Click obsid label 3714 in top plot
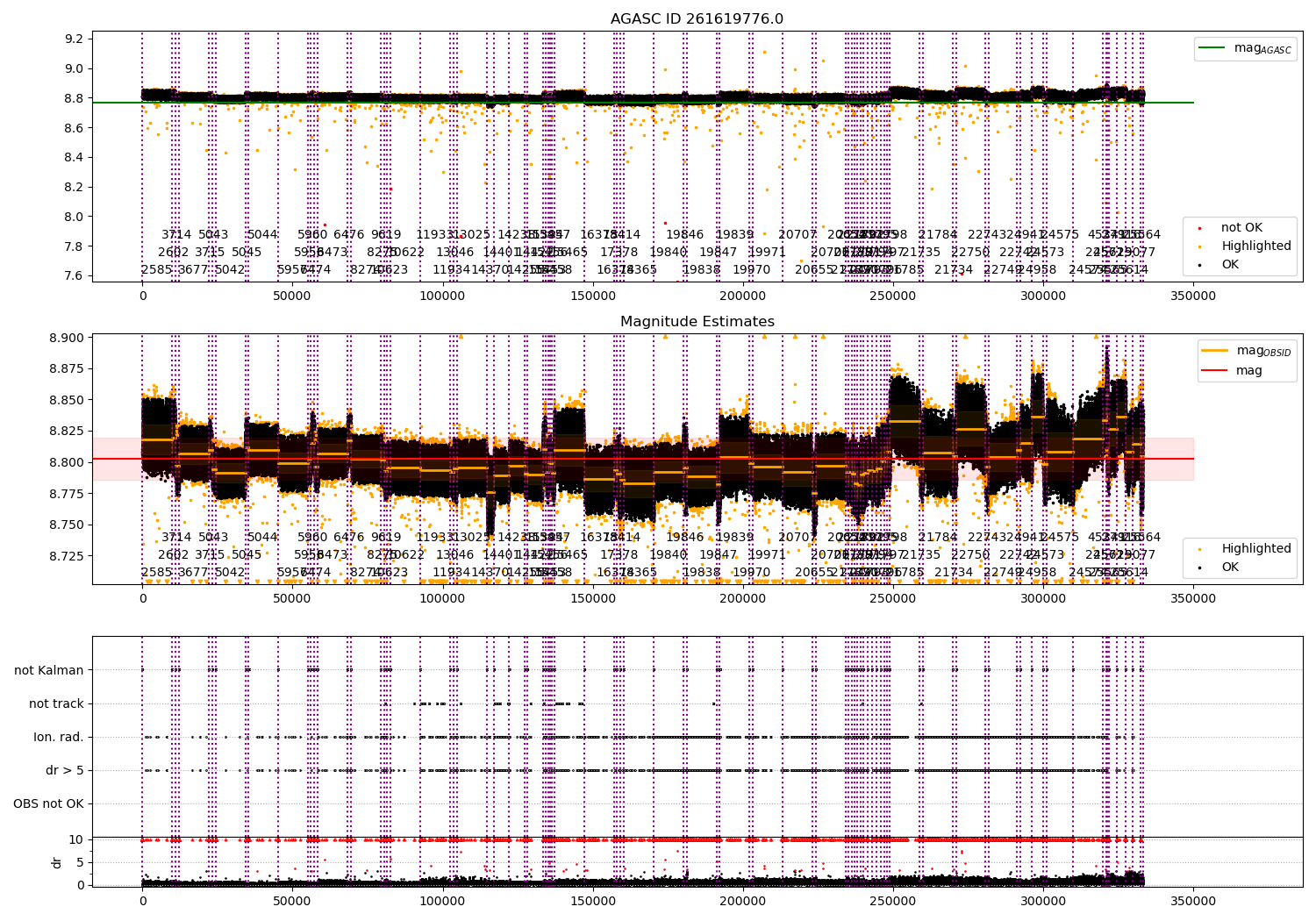Image resolution: width=1316 pixels, height=921 pixels. [x=176, y=235]
